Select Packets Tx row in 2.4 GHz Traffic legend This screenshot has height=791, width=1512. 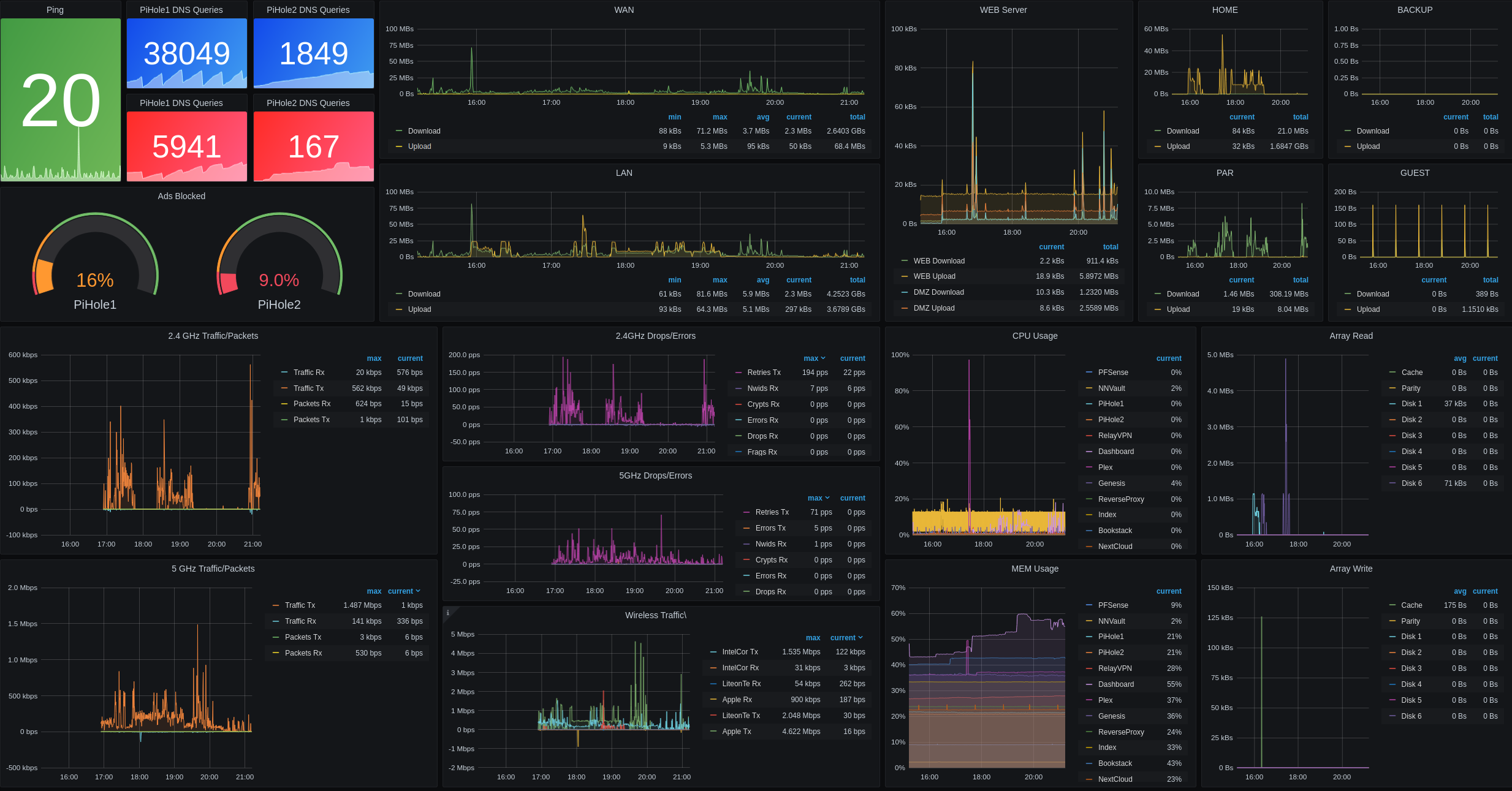[351, 420]
